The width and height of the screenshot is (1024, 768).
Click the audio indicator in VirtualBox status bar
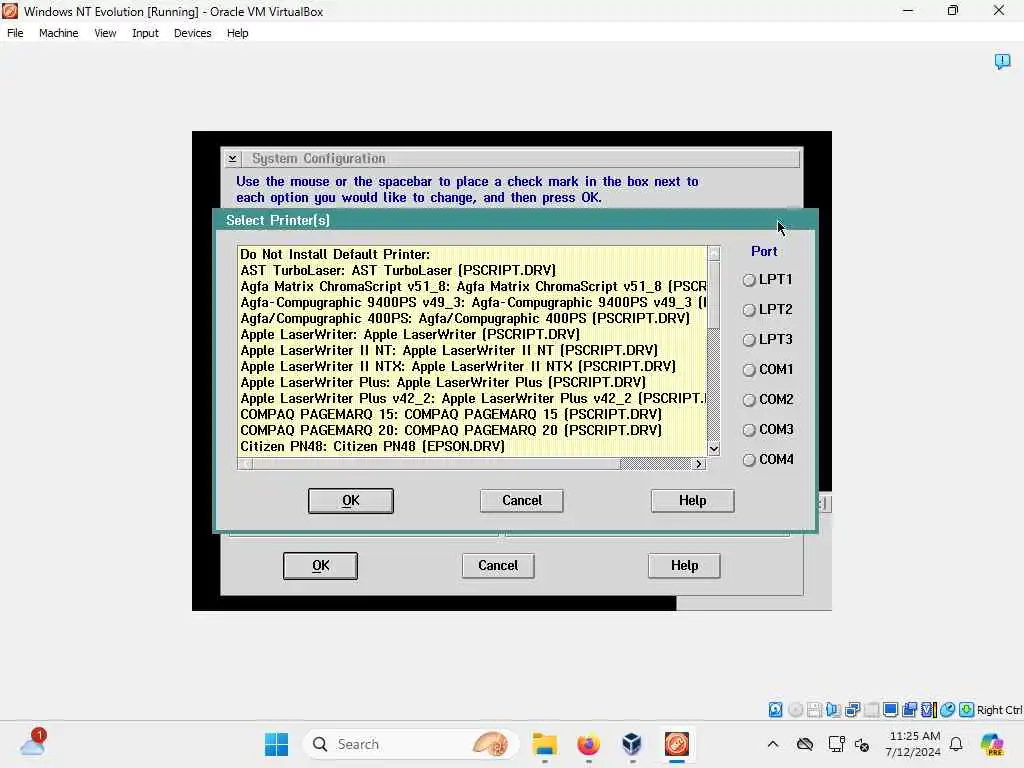[x=833, y=710]
